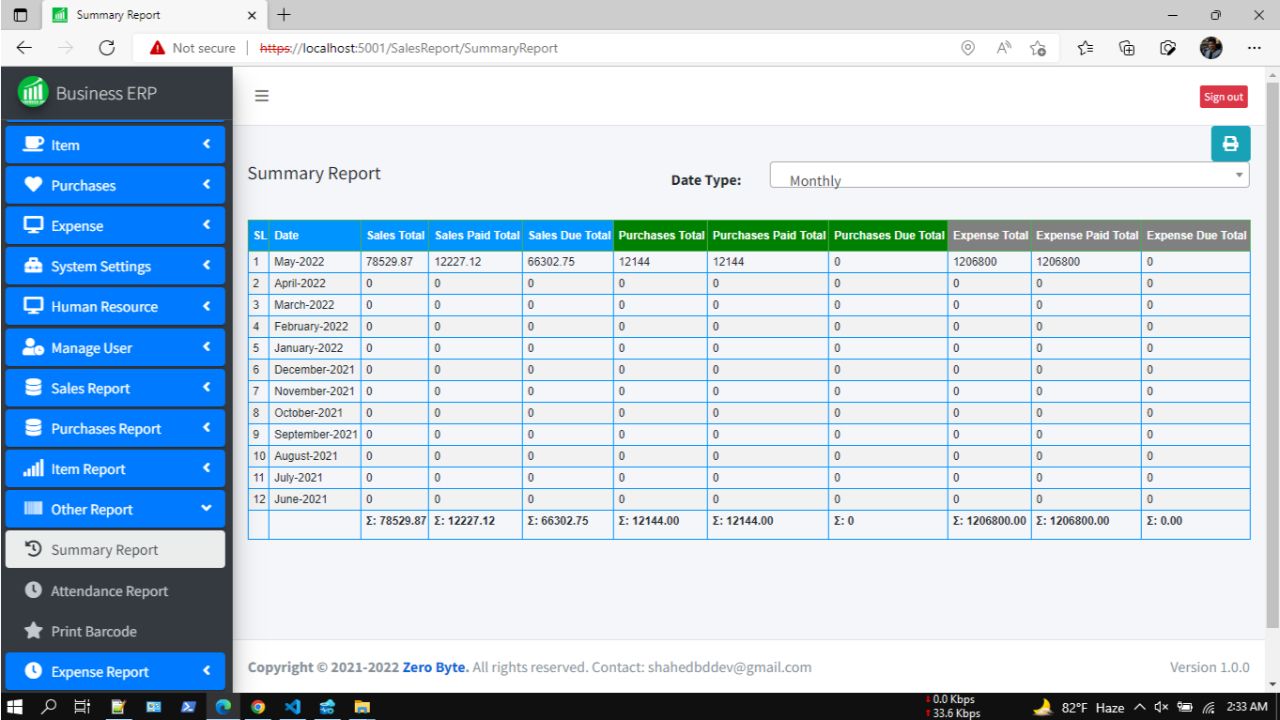Open Visual Studio Code from the taskbar

[x=292, y=706]
